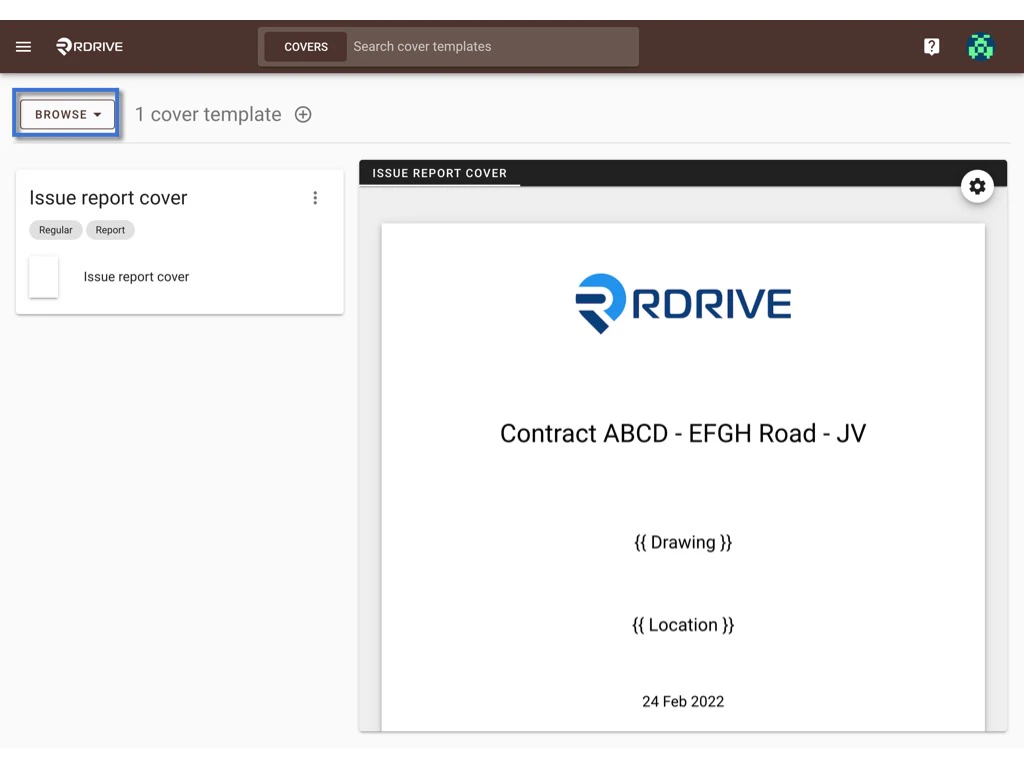Open cover settings with the gear icon
This screenshot has height=768, width=1024.
click(x=977, y=187)
